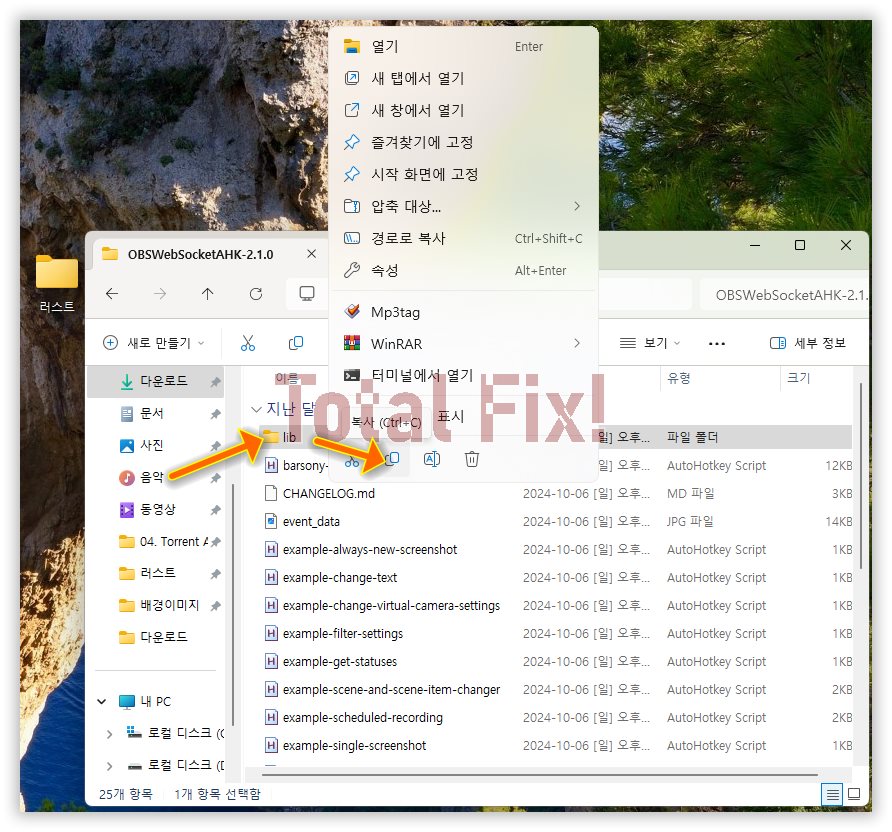892x832 pixels.
Task: Open 사진 in sidebar
Action: pyautogui.click(x=155, y=445)
